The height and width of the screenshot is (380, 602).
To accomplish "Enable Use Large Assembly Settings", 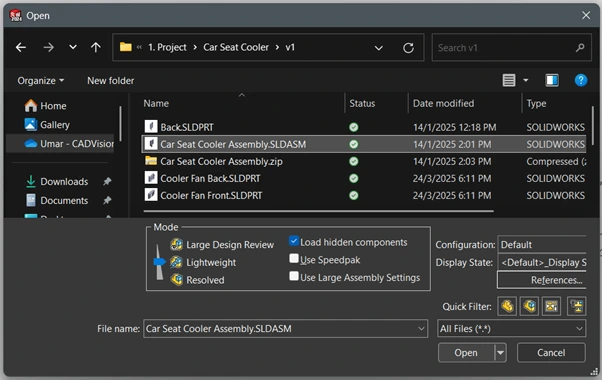I will pos(294,276).
